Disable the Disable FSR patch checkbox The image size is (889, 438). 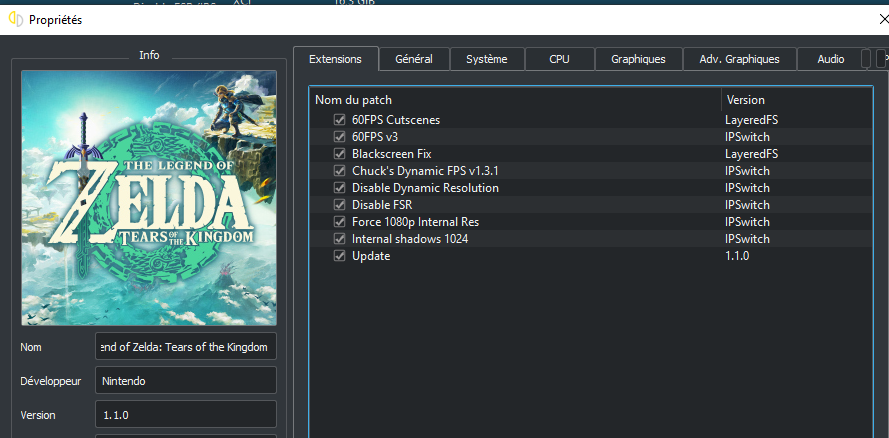340,205
